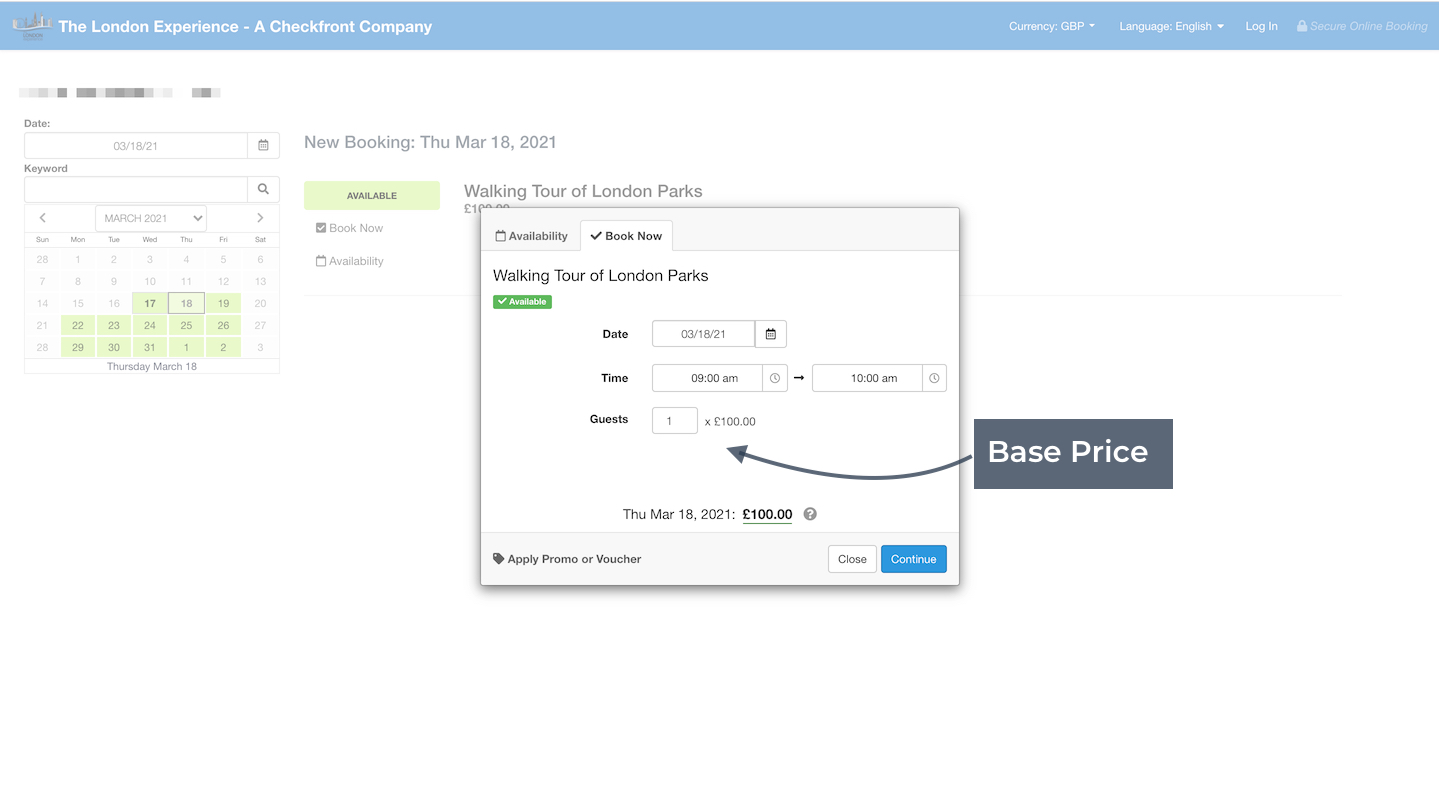Click the dialog Date field 03/18/21
Screen dimensions: 1439x790
pos(703,334)
